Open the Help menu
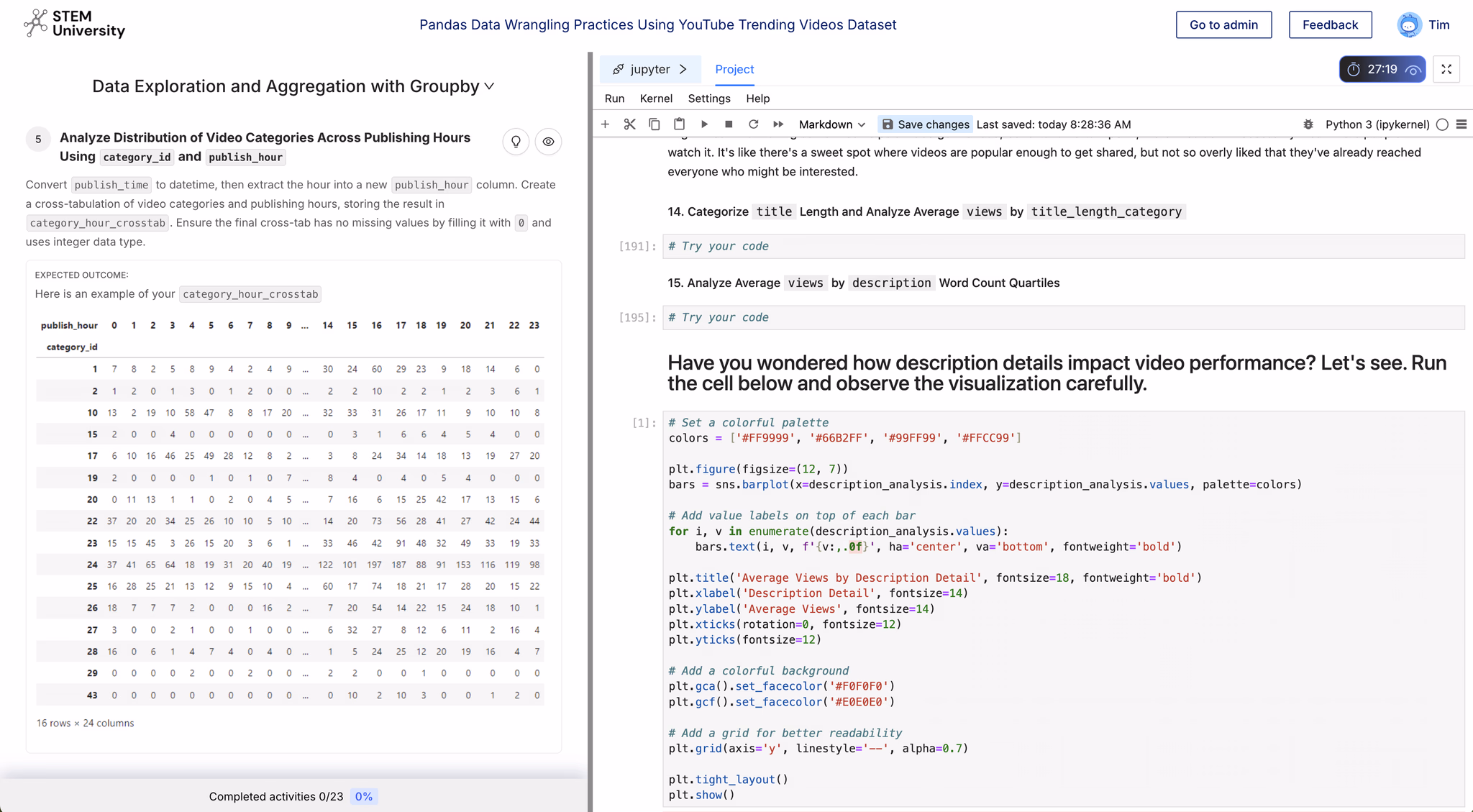 [x=757, y=99]
